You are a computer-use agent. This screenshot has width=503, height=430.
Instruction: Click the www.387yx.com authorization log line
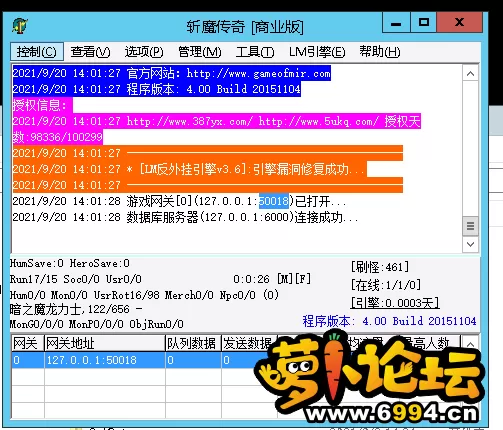(x=217, y=121)
